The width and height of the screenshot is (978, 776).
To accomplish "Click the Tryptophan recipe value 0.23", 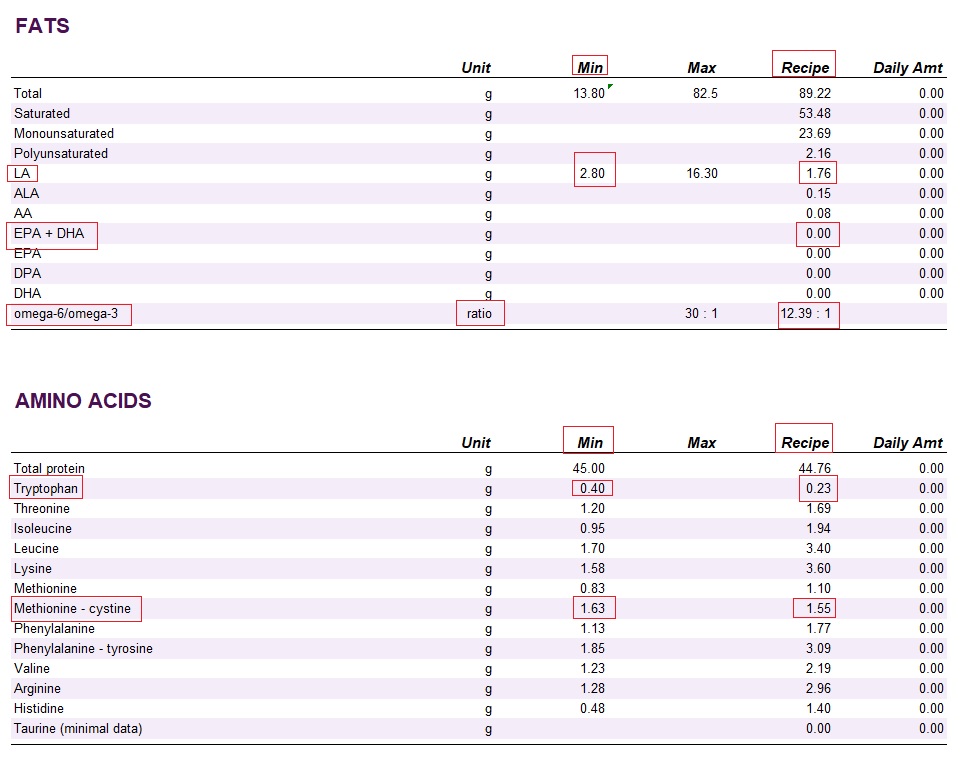I will 817,488.
